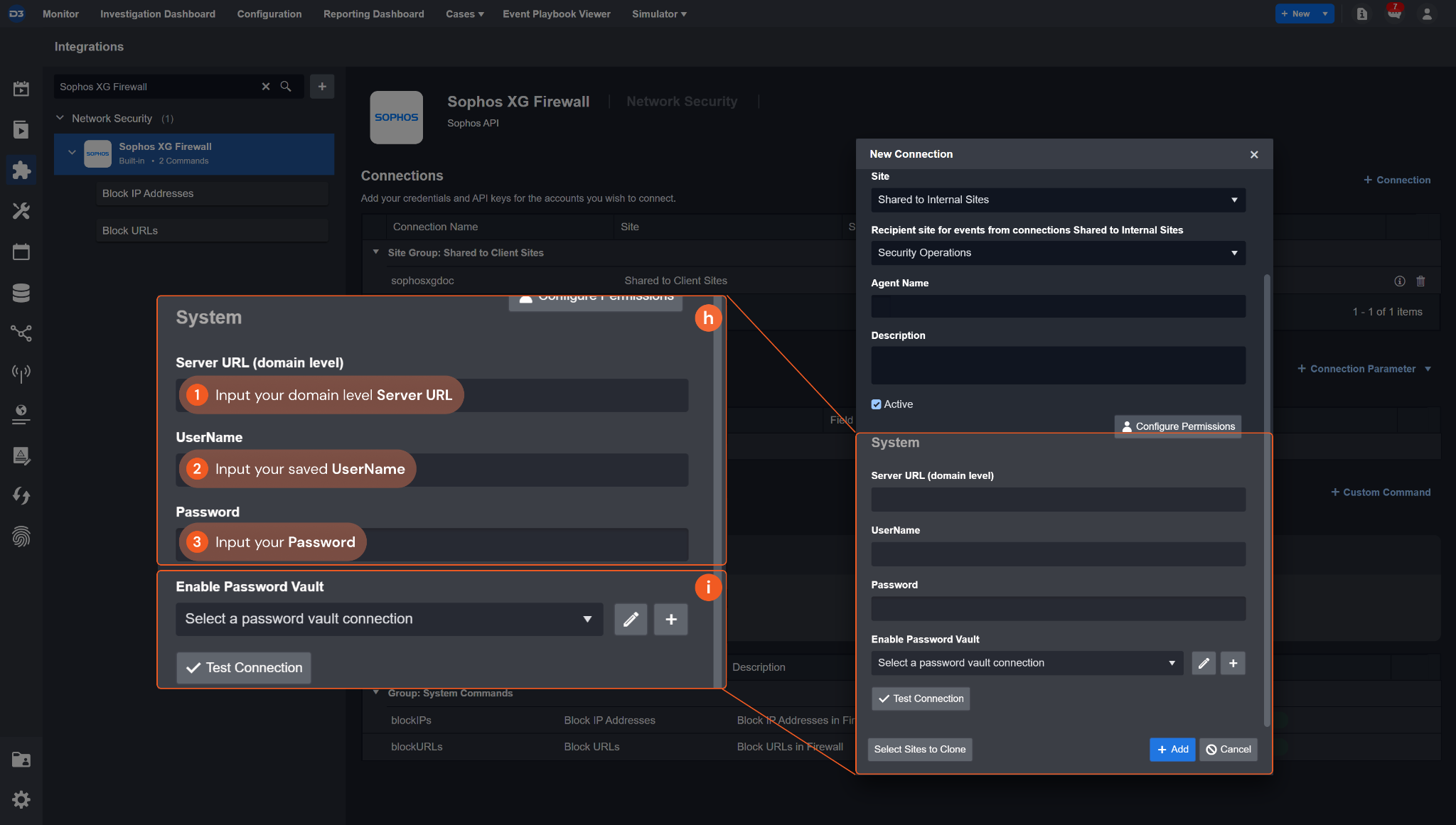Open Investigation Dashboard

click(157, 14)
